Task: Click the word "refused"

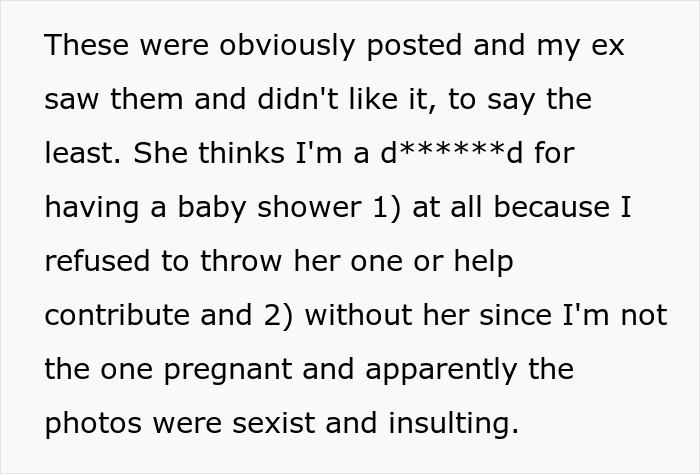Action: (x=97, y=261)
